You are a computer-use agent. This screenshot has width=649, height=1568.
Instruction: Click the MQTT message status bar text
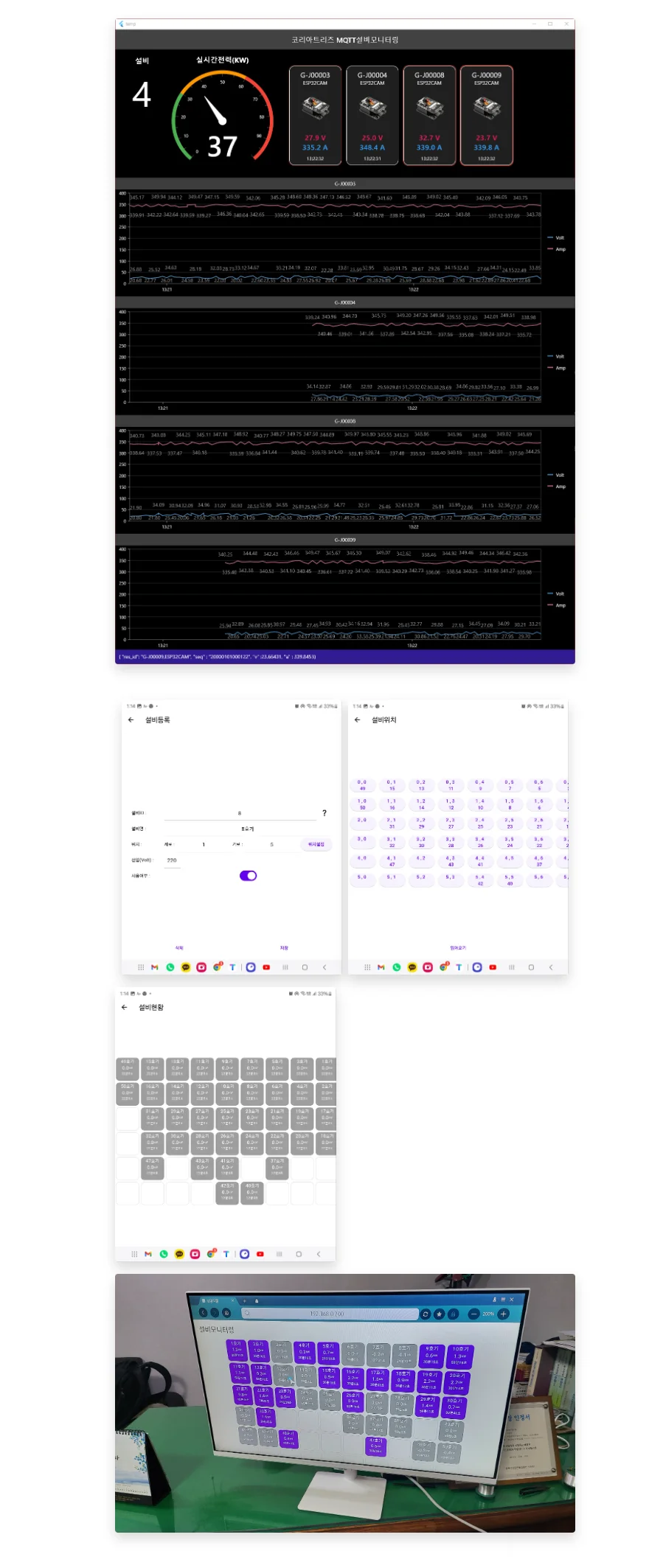pyautogui.click(x=218, y=656)
